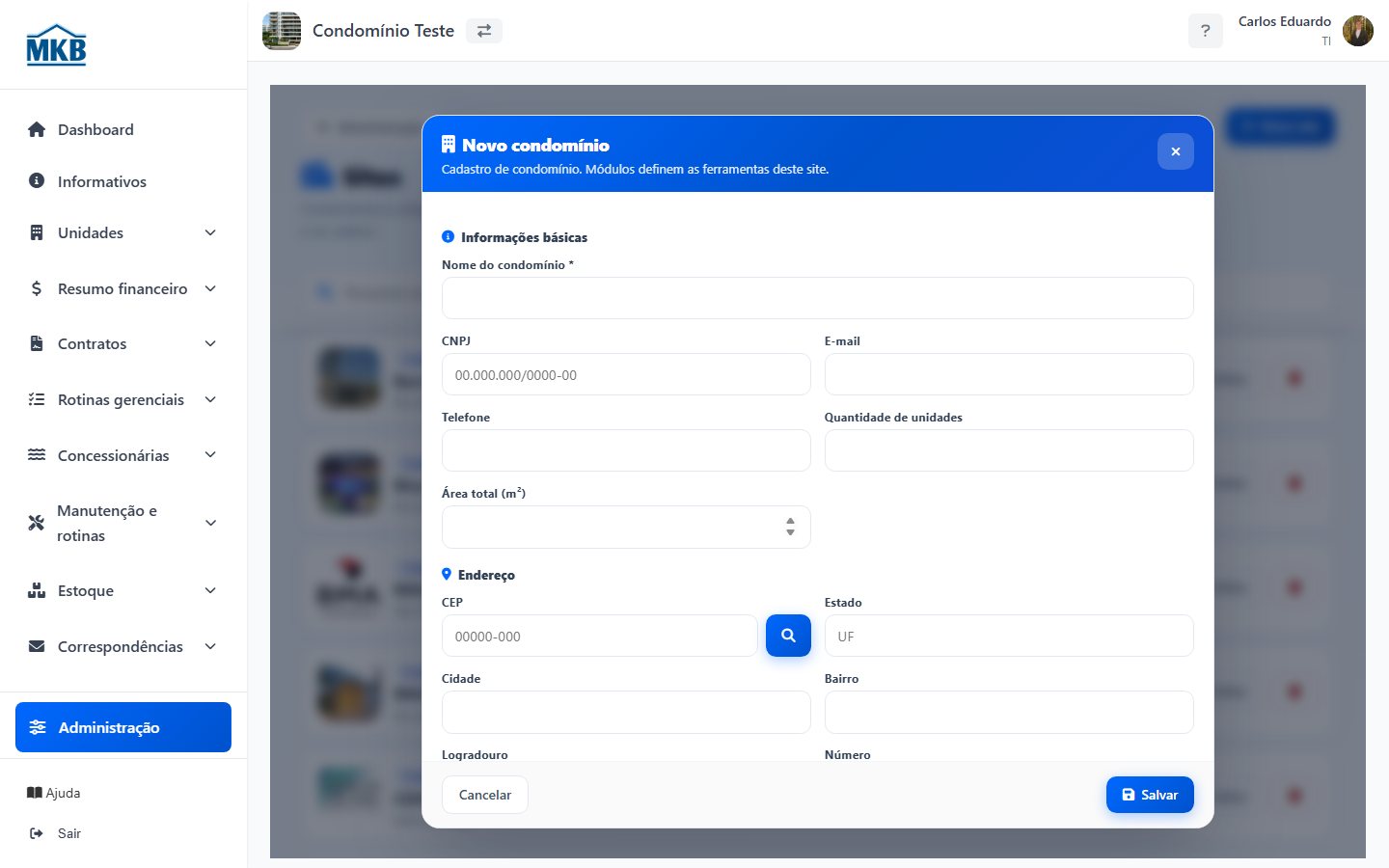Screen dimensions: 1389x868
Task: Click the Sair logout icon
Action: click(37, 833)
